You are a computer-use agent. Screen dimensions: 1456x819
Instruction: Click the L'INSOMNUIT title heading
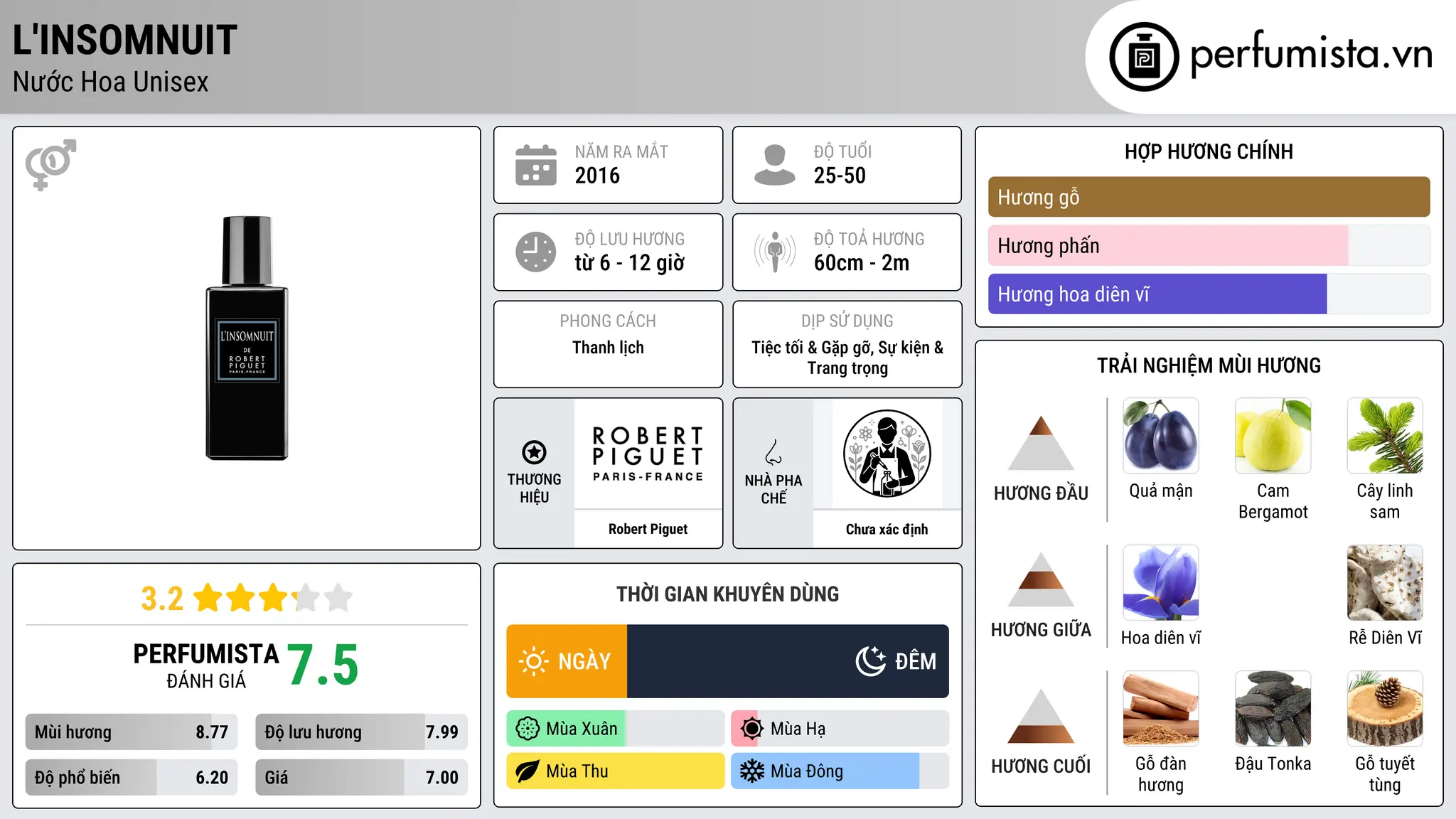(125, 40)
